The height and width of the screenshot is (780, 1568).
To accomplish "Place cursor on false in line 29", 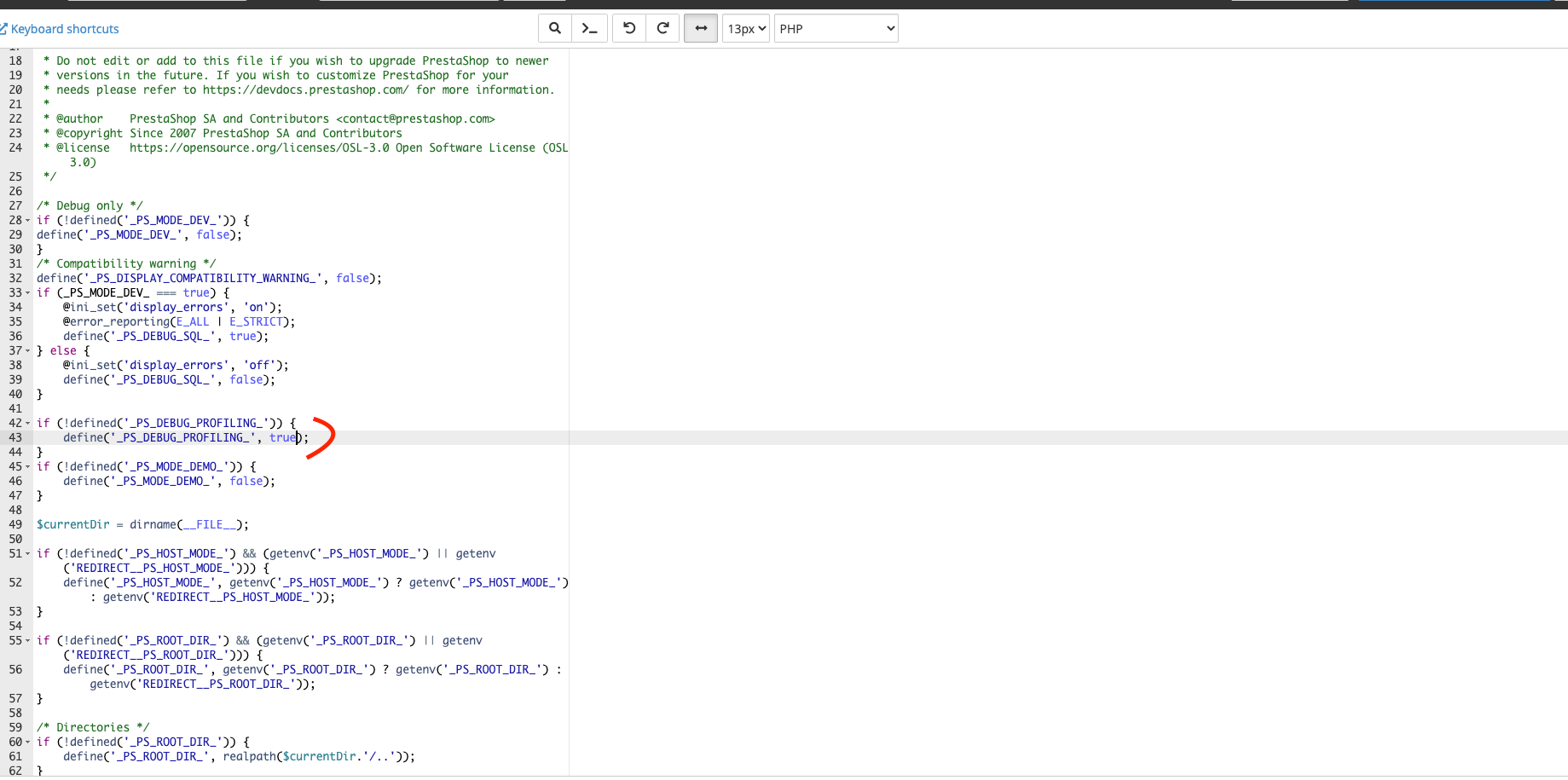I will click(213, 234).
